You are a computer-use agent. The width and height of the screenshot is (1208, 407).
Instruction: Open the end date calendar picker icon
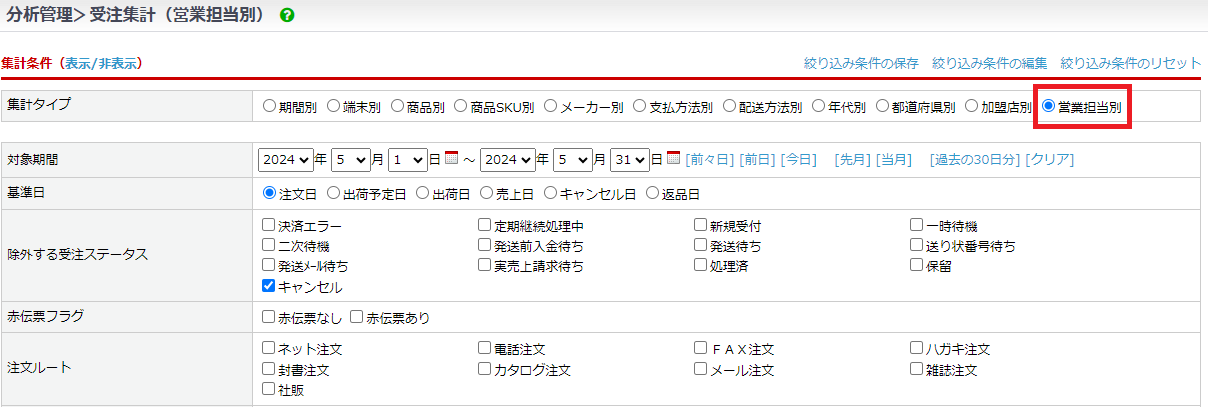tap(673, 158)
